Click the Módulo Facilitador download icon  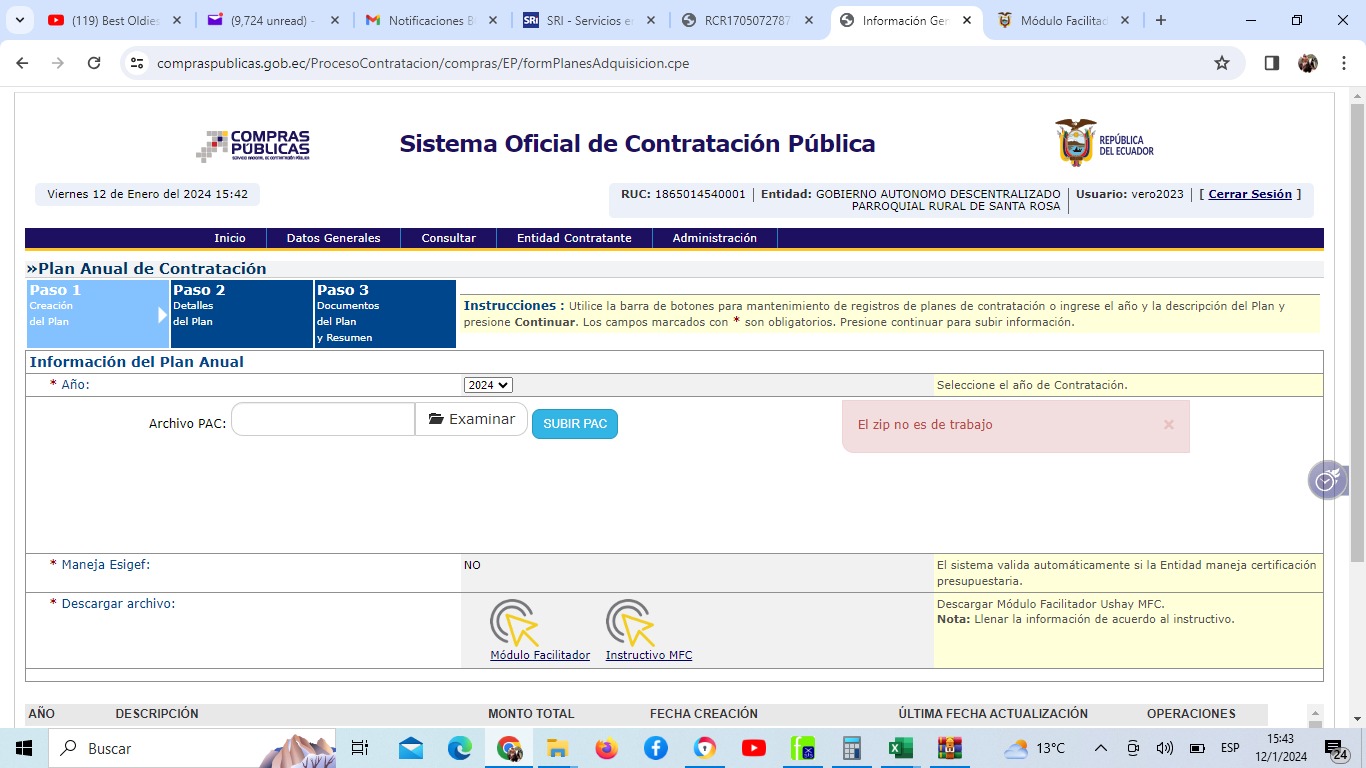514,623
